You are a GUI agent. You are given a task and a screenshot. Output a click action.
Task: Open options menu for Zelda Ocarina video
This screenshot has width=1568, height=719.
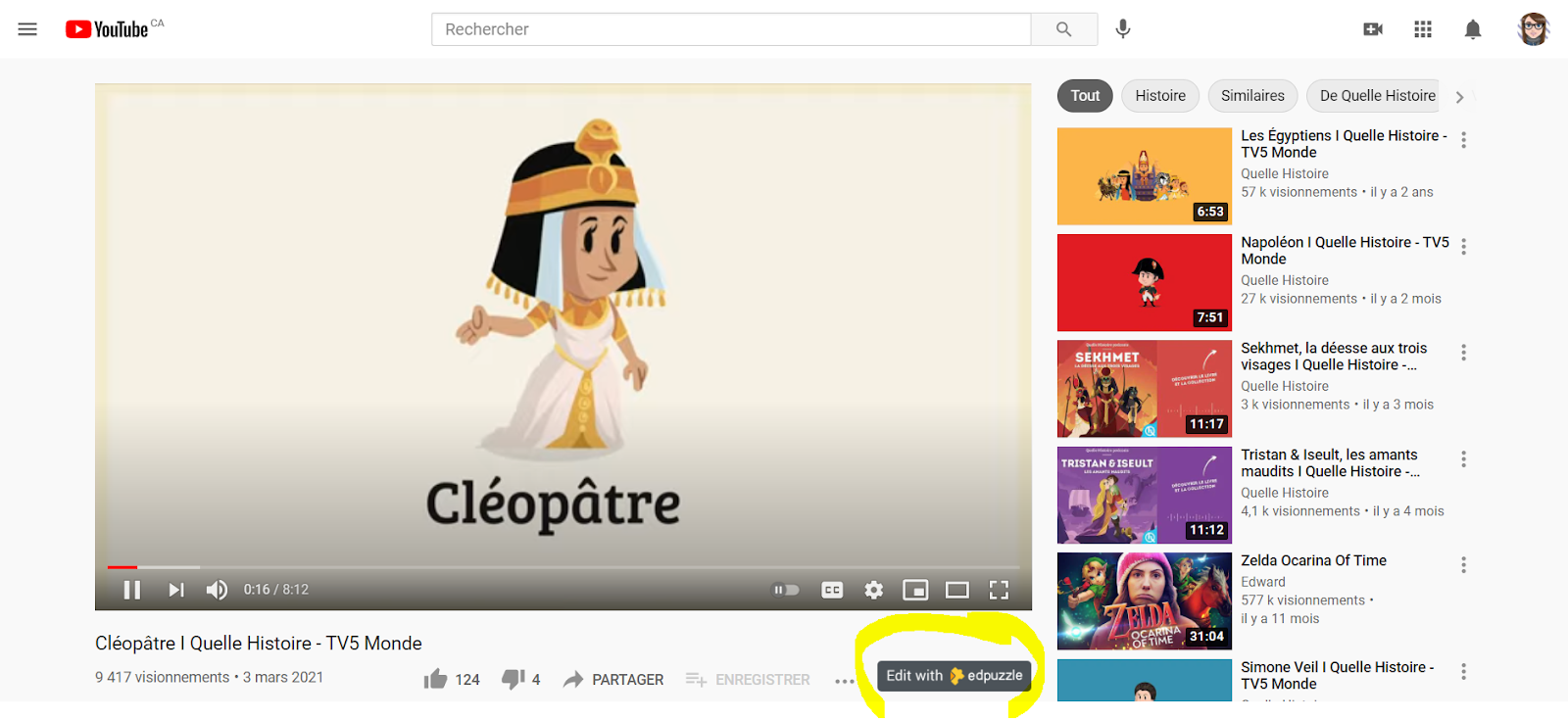(1463, 565)
